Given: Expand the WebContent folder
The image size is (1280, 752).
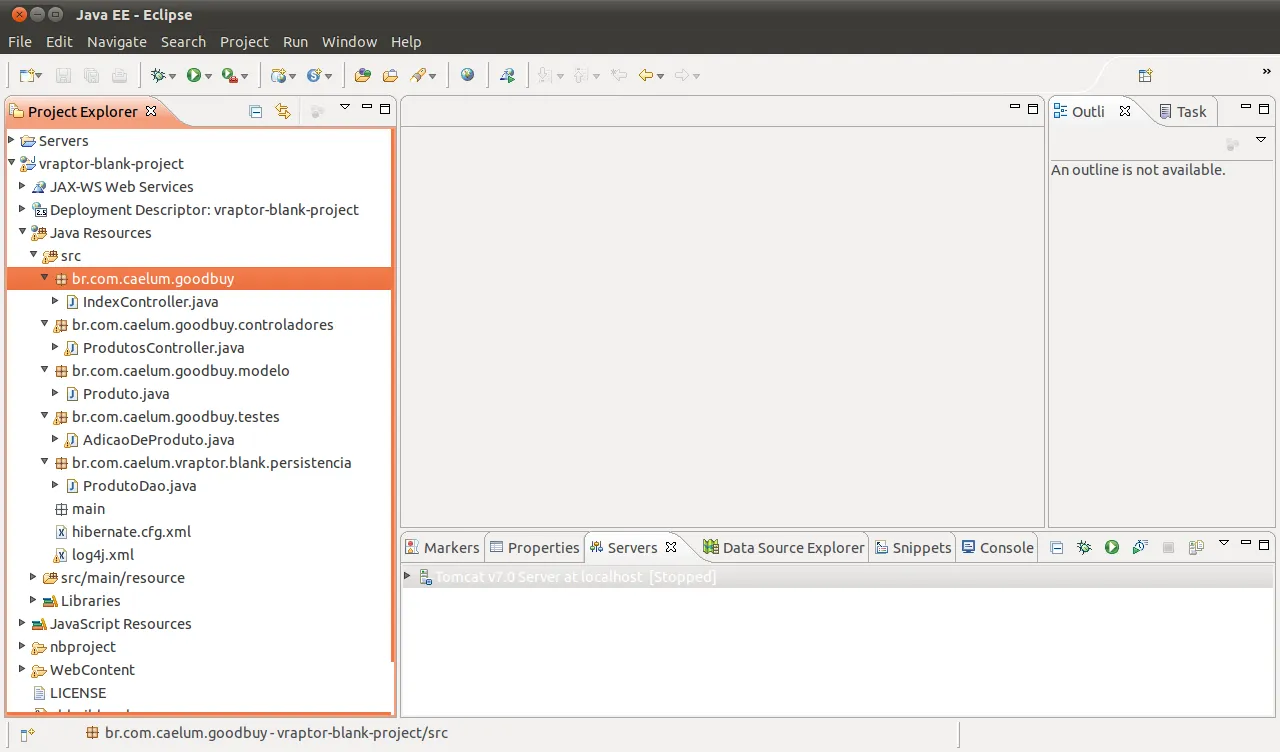Looking at the screenshot, I should 22,669.
